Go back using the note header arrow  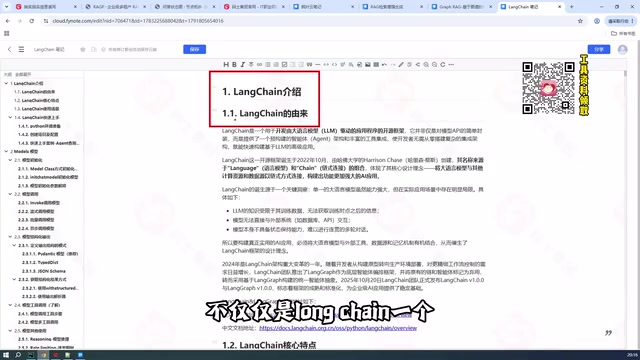(9, 49)
